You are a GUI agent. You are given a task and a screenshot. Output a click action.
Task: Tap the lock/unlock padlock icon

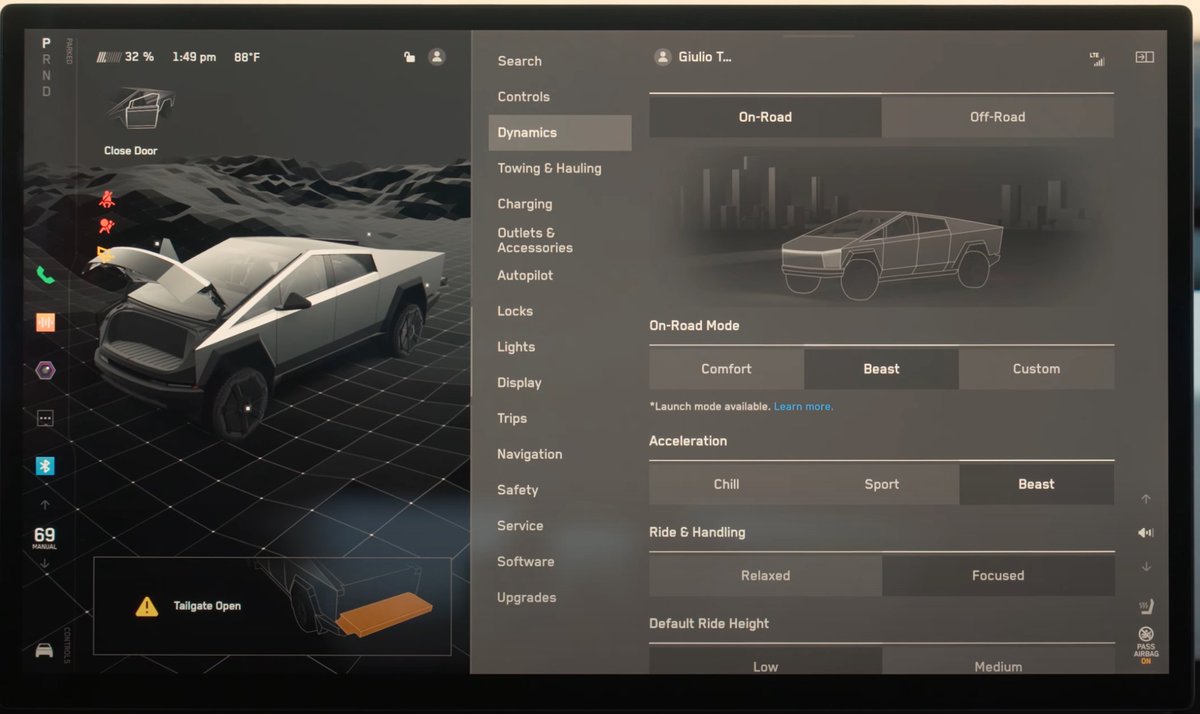pyautogui.click(x=409, y=57)
